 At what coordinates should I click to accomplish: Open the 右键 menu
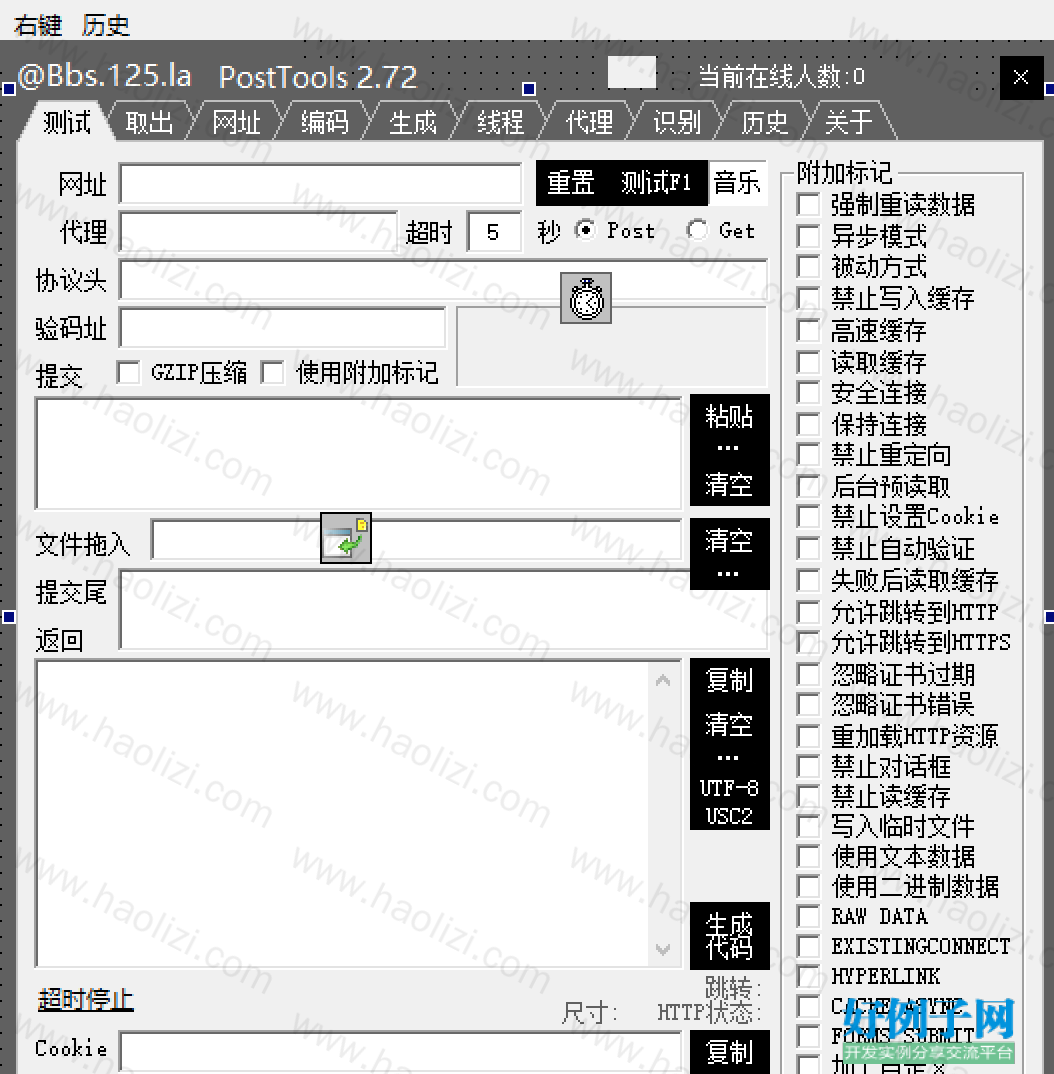pyautogui.click(x=38, y=25)
